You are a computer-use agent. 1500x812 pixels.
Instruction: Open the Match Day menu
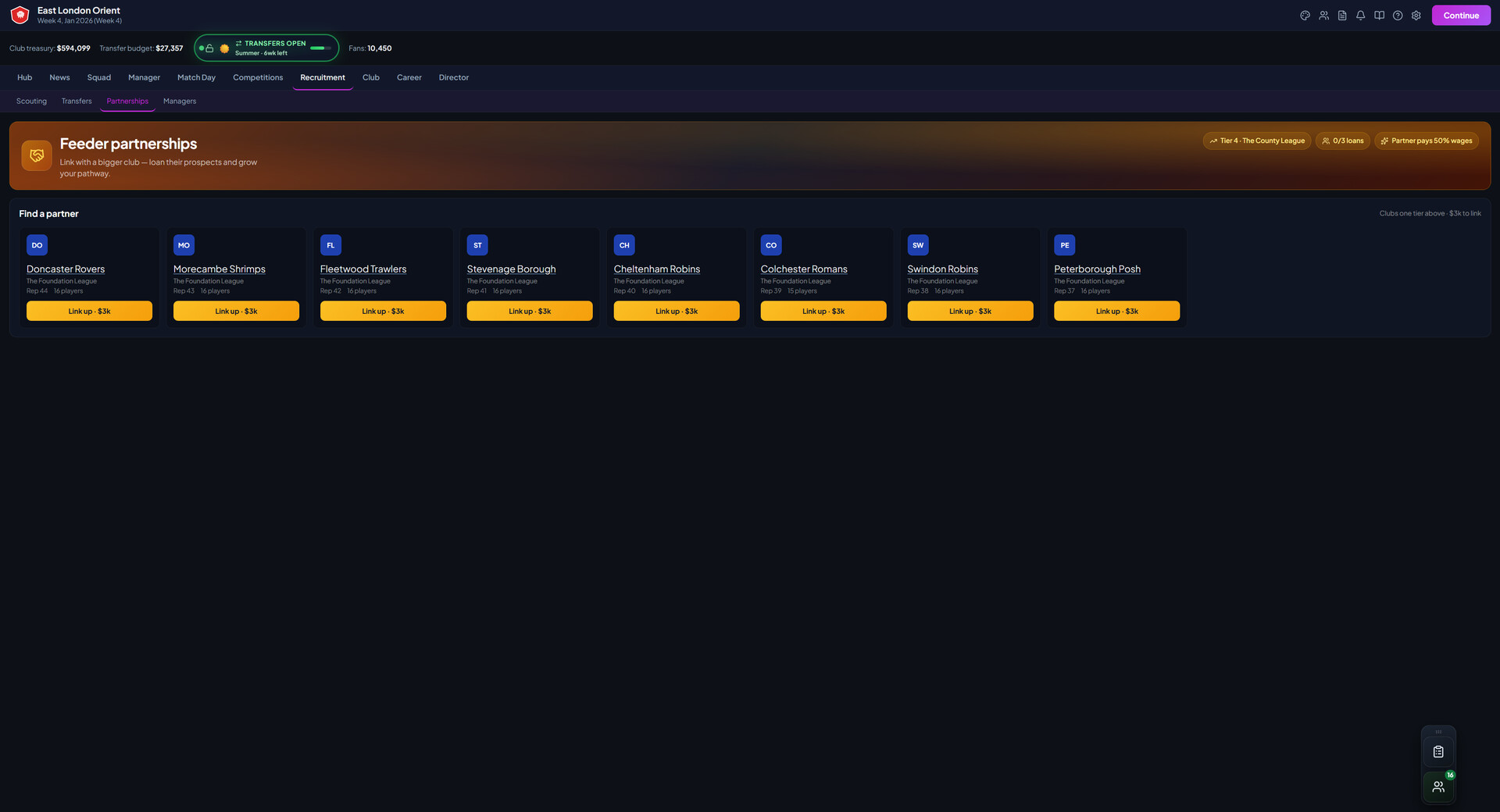196,77
